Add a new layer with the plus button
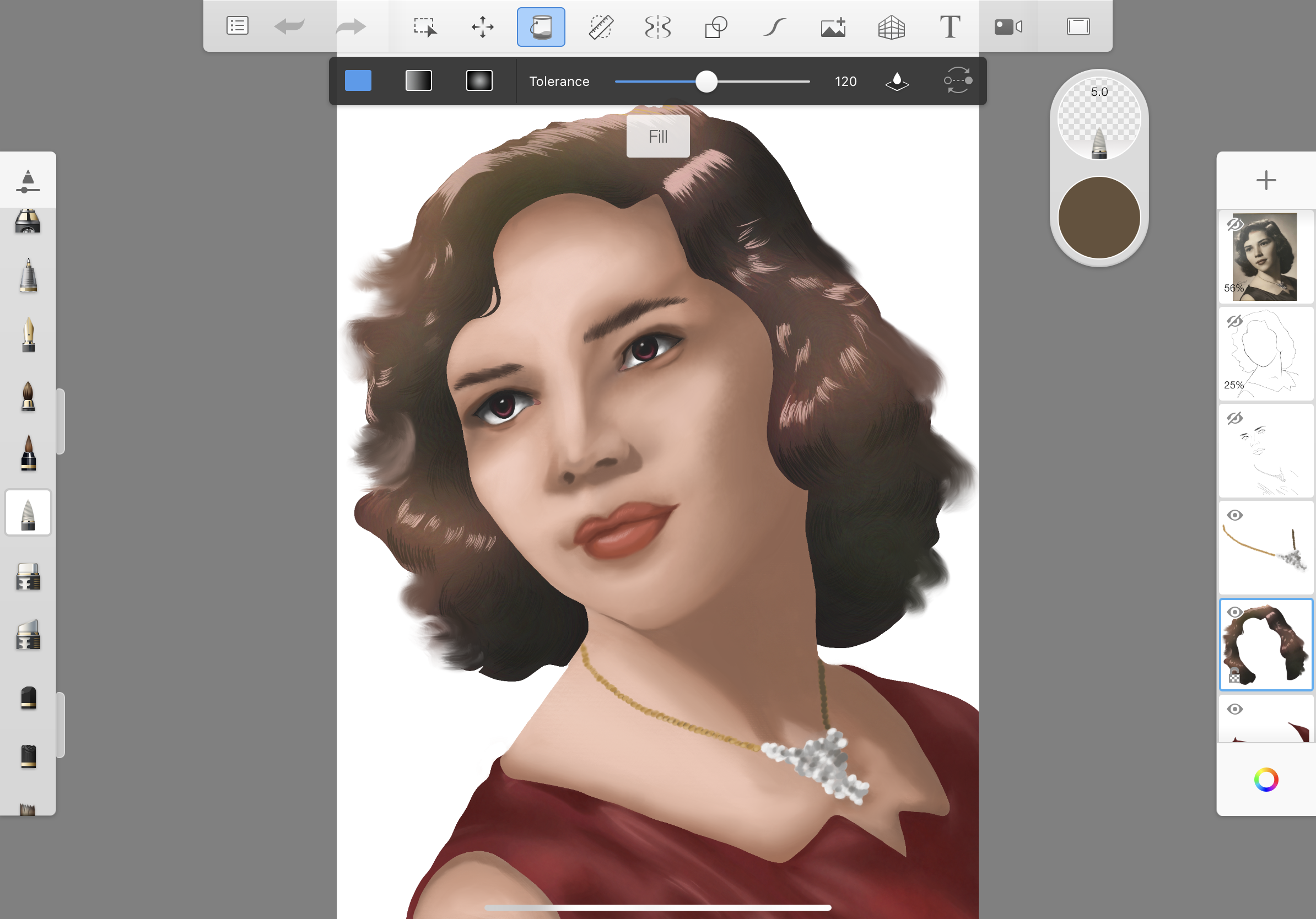 point(1266,181)
